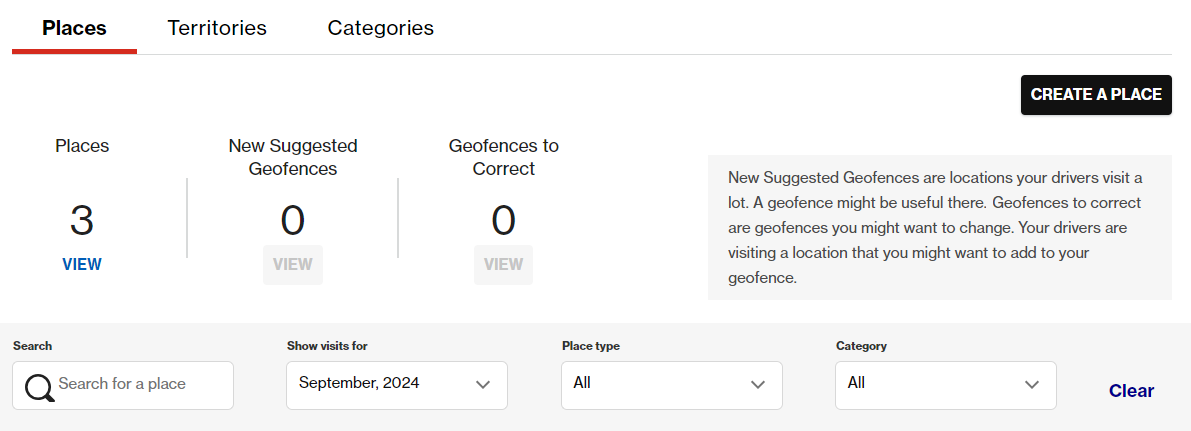
Task: Switch to the Territories tab
Action: point(217,28)
